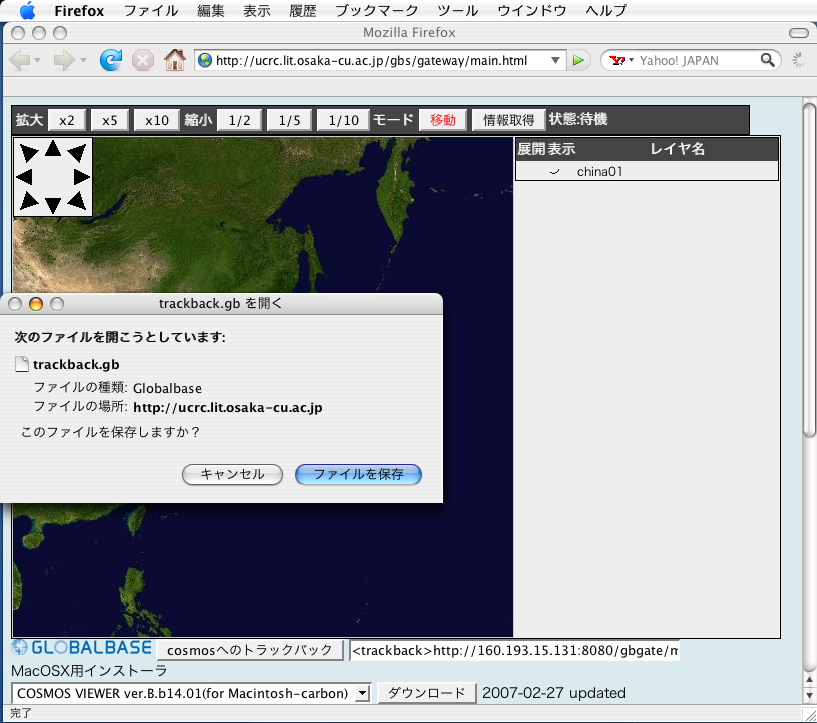817x723 pixels.
Task: Open the URL history dropdown arrow
Action: pyautogui.click(x=555, y=60)
